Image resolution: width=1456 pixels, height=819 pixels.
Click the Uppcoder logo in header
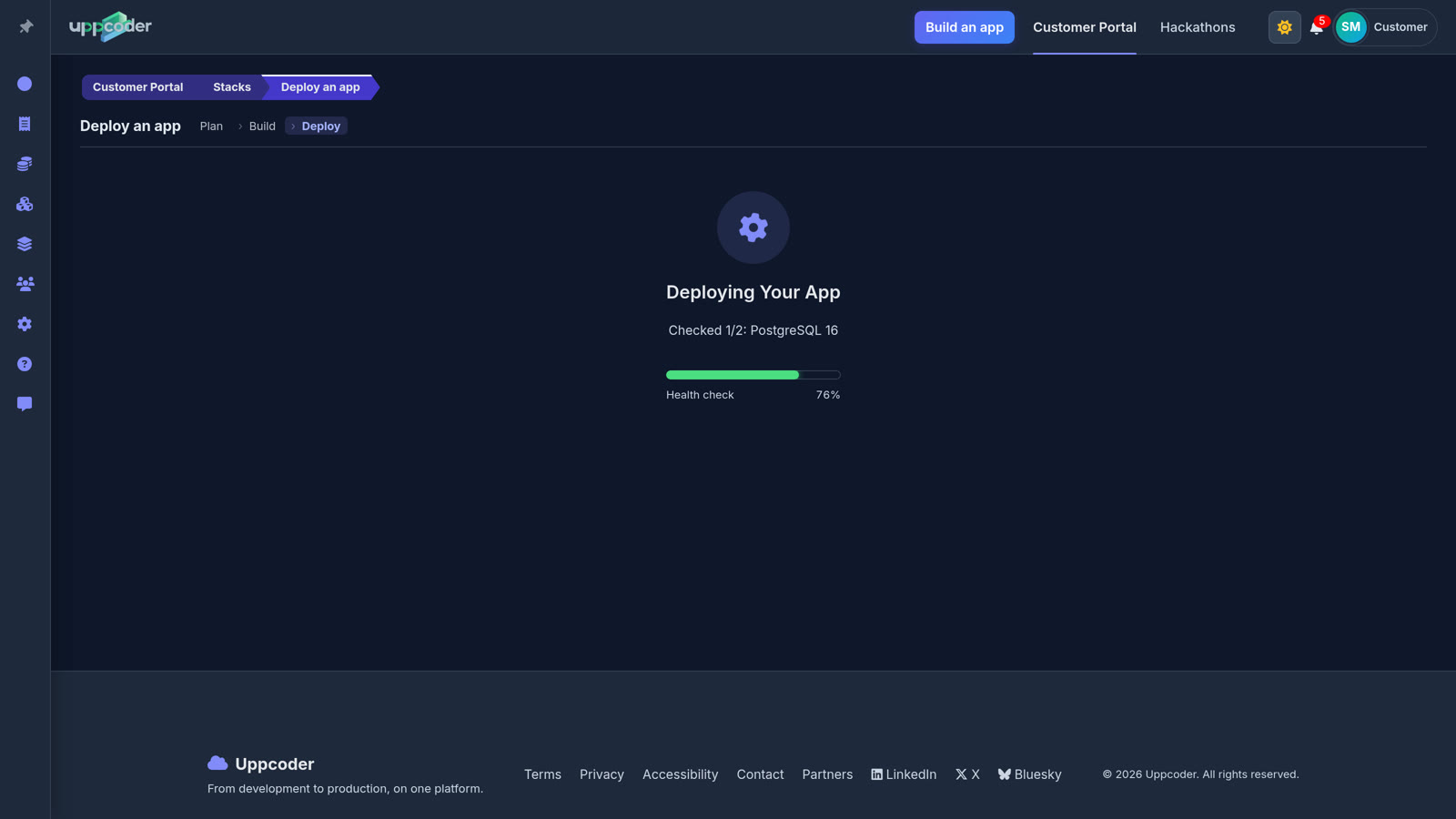pos(111,26)
